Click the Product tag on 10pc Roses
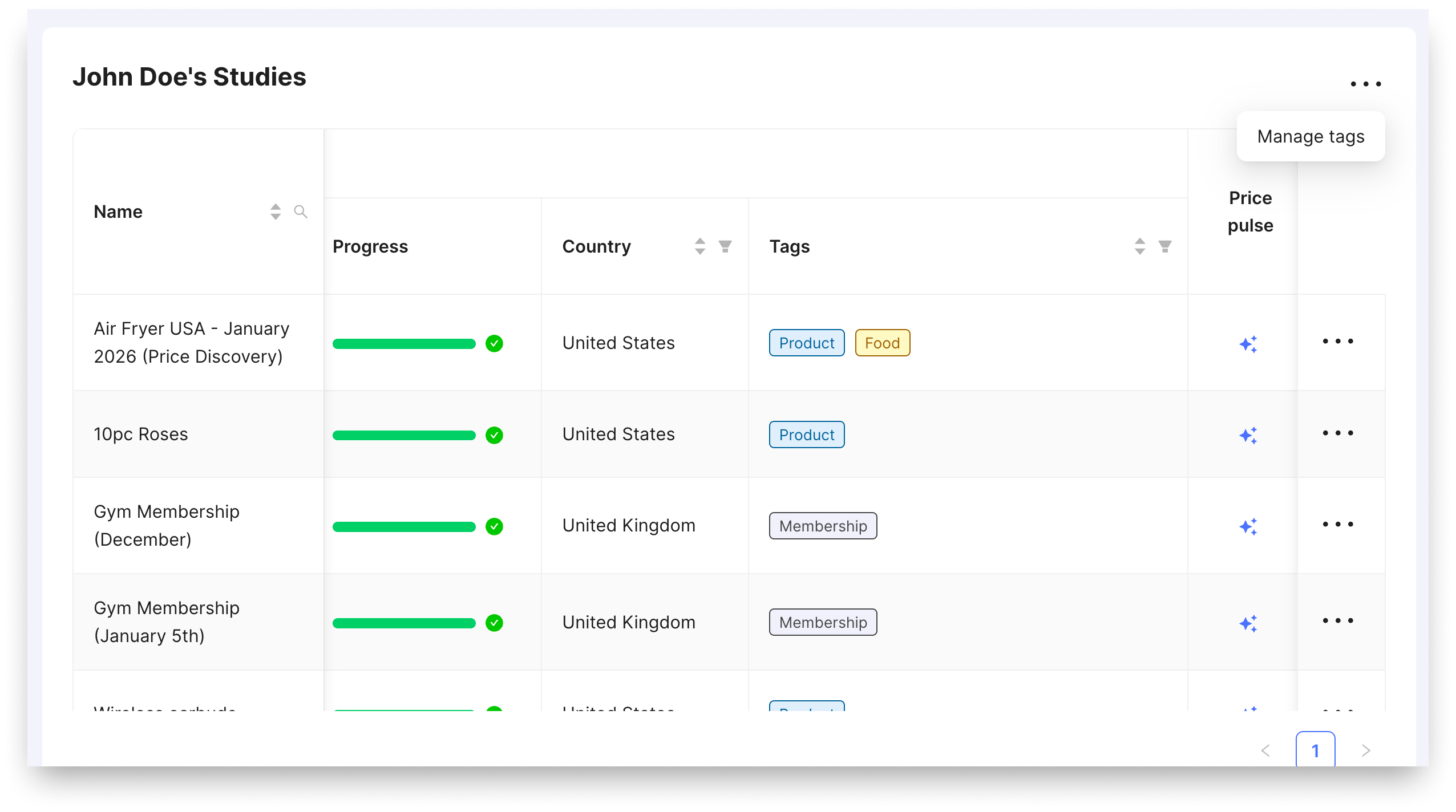Viewport: 1456px width, 812px height. pyautogui.click(x=807, y=435)
